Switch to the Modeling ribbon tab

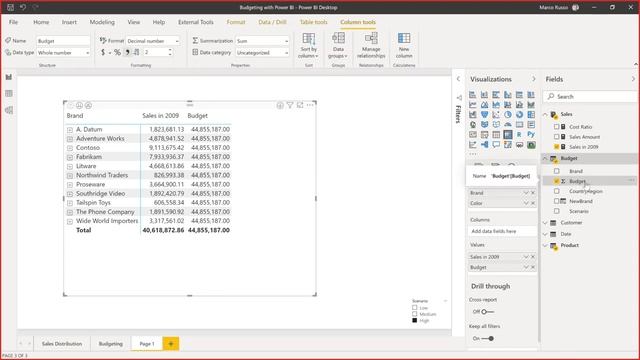[x=102, y=22]
